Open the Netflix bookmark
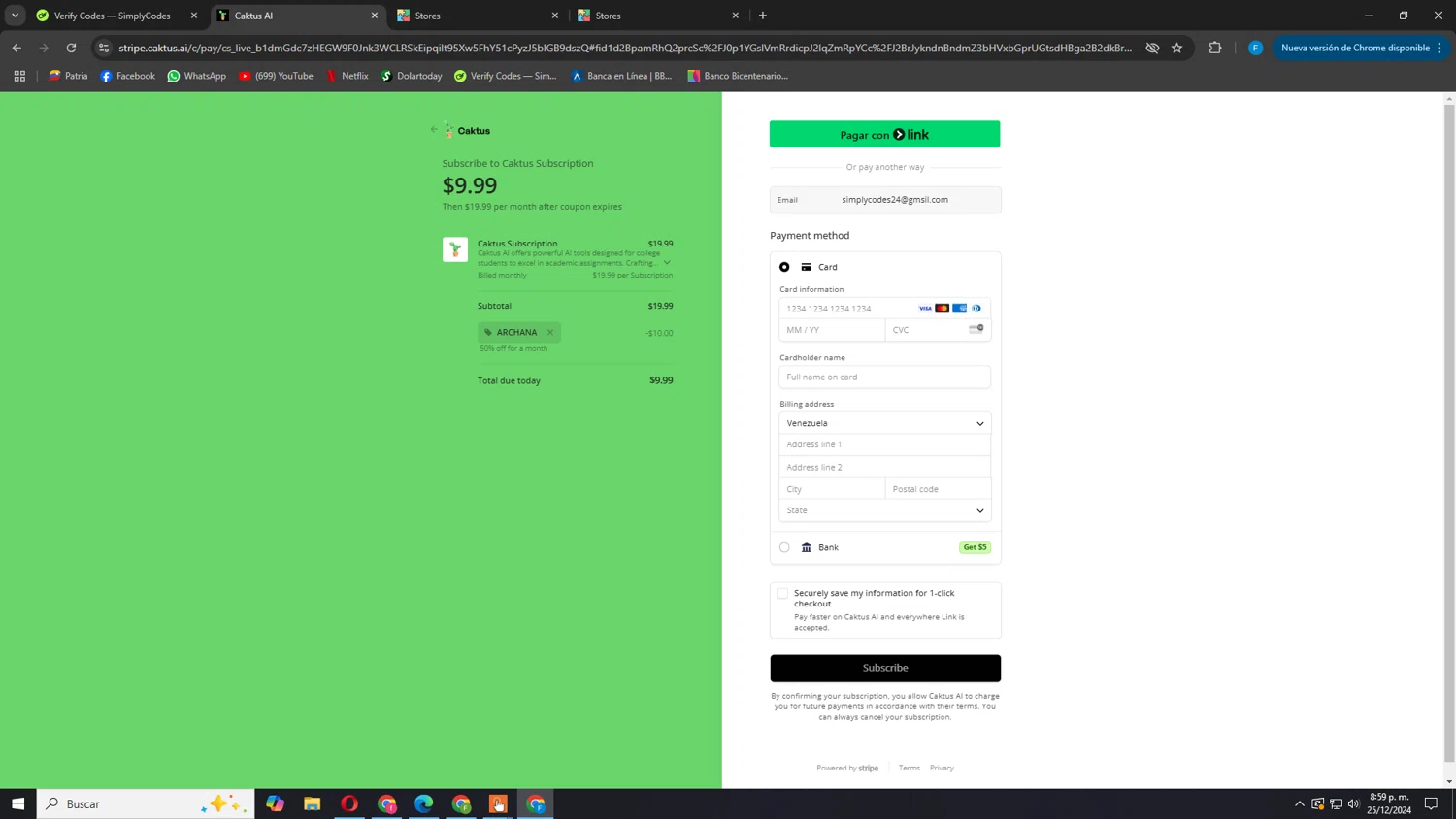Screen dimensions: 1456x819 coord(347,76)
